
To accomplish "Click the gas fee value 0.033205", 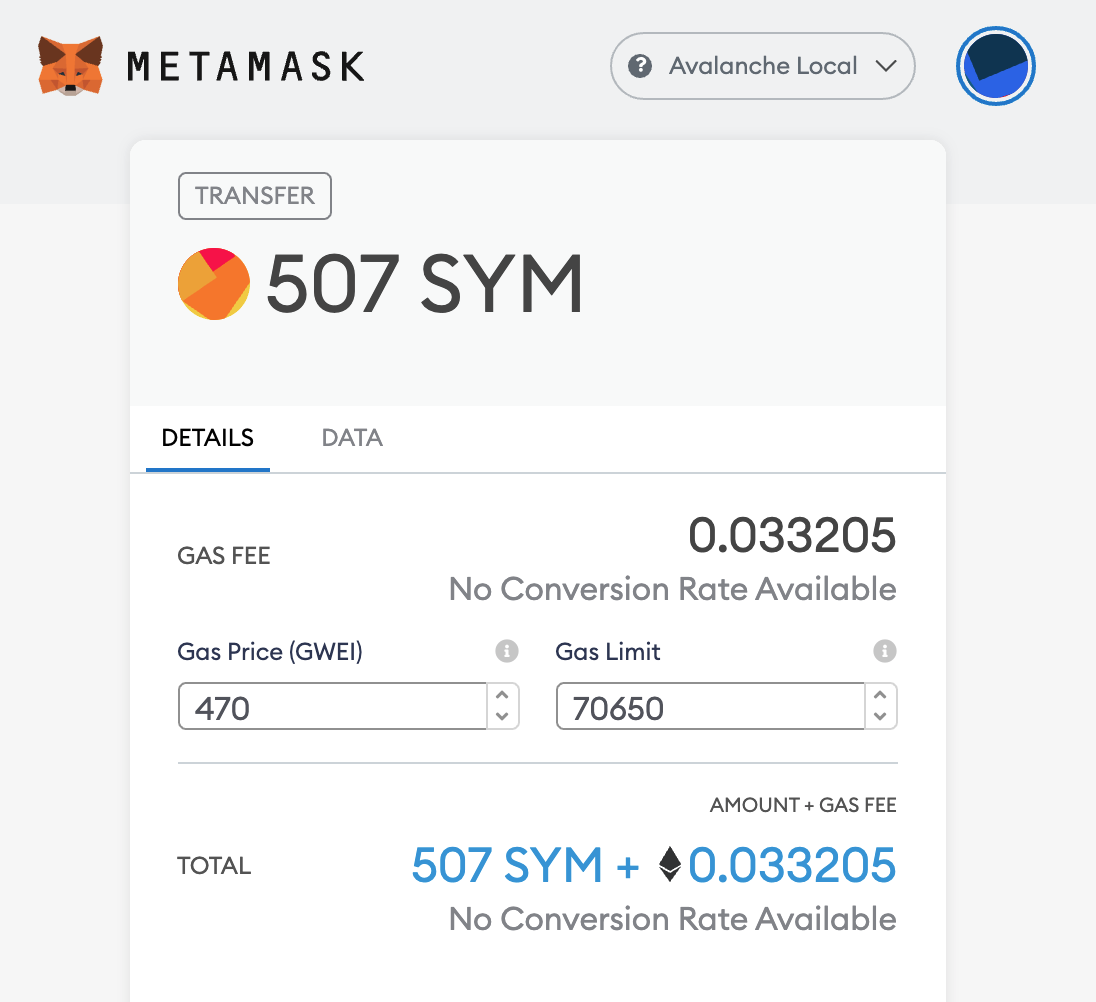I will tap(792, 535).
